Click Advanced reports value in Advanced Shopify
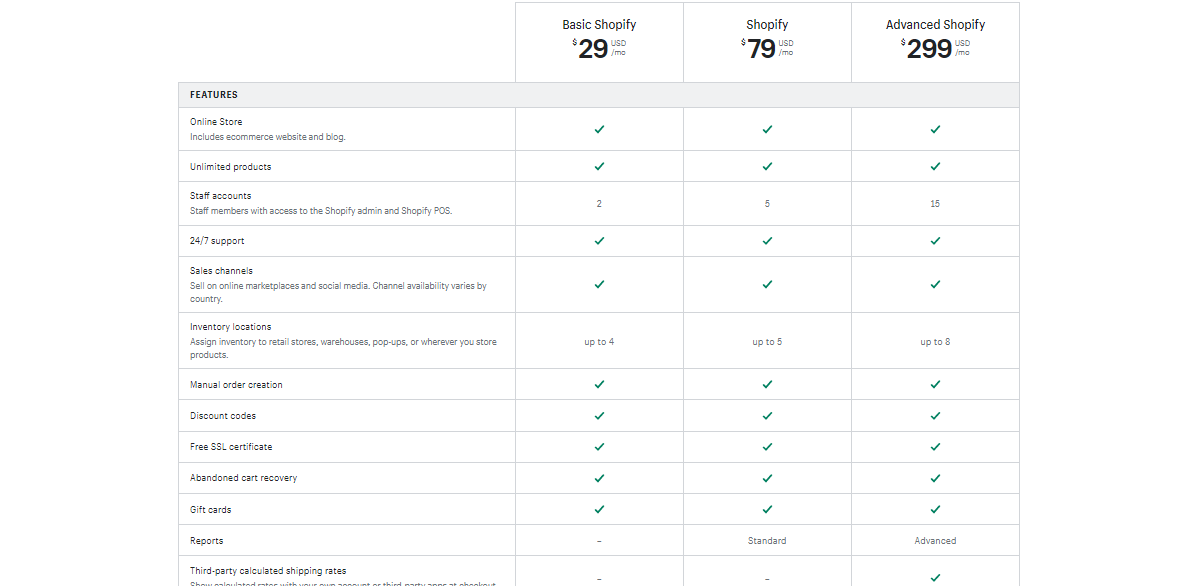 (x=935, y=541)
